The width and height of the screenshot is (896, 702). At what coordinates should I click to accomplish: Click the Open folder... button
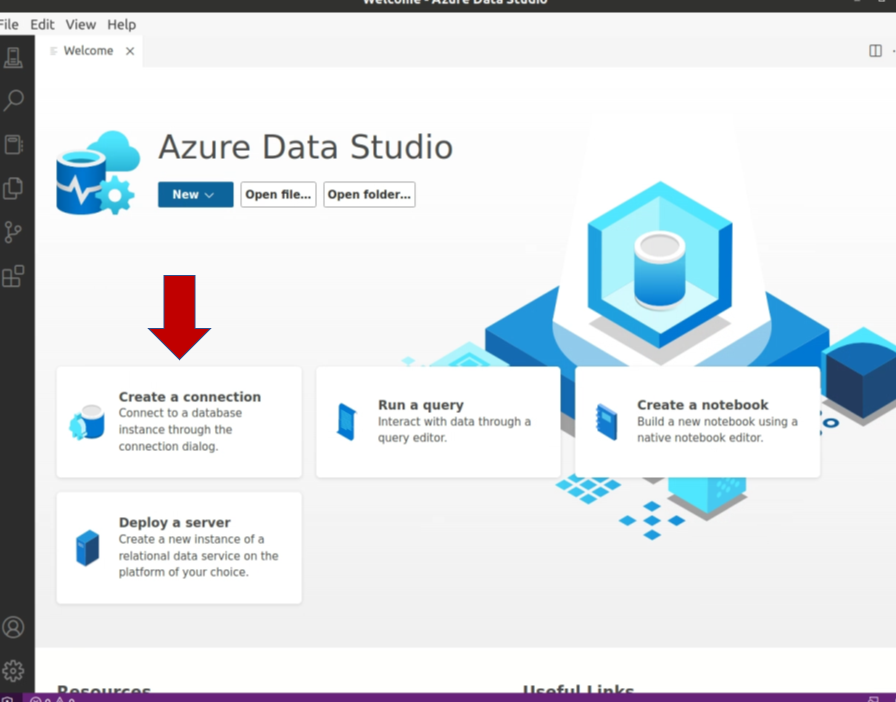tap(369, 194)
